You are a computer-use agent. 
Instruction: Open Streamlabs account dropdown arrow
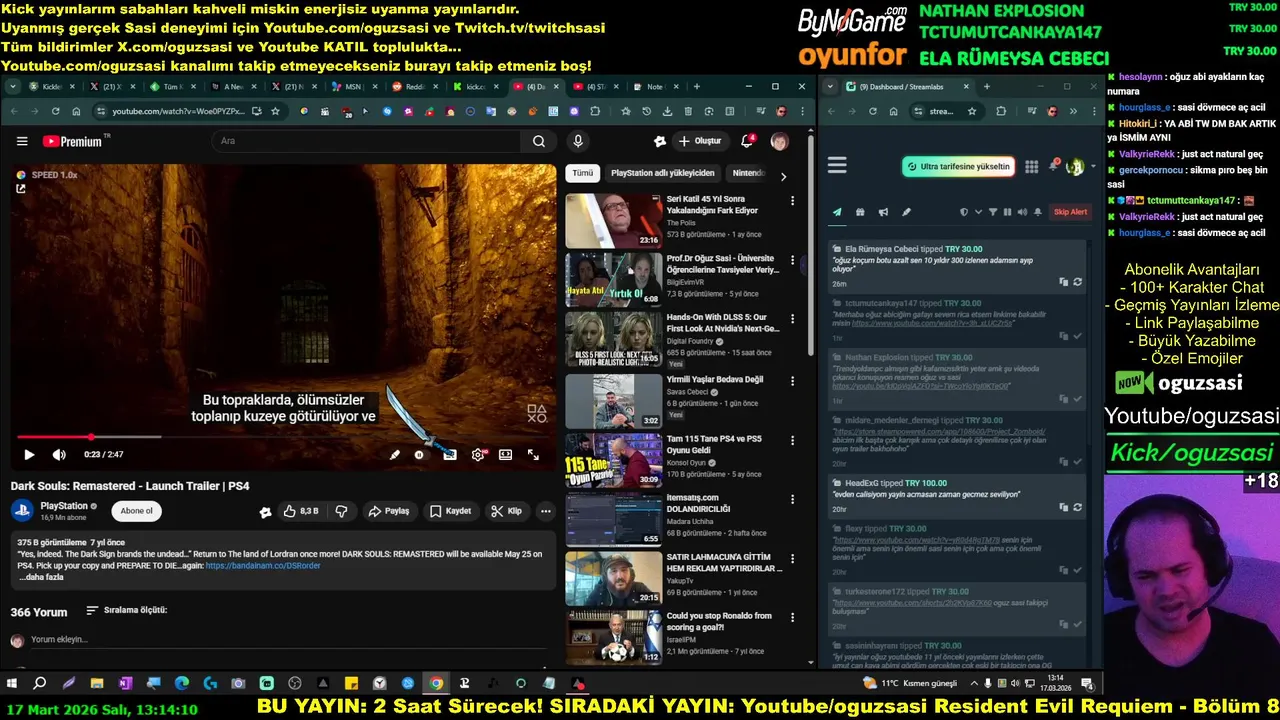(1093, 167)
